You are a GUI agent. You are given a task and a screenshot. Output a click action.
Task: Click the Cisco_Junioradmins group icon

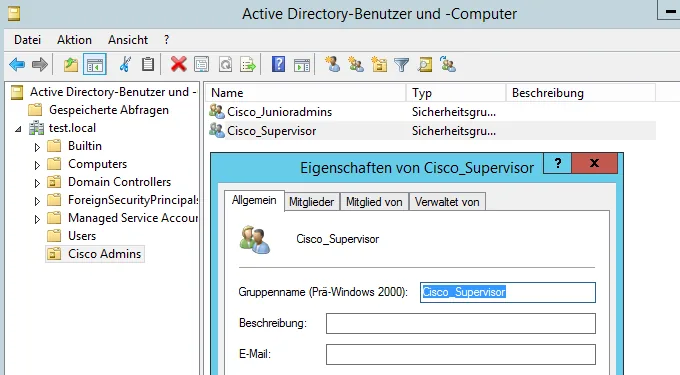[x=216, y=111]
